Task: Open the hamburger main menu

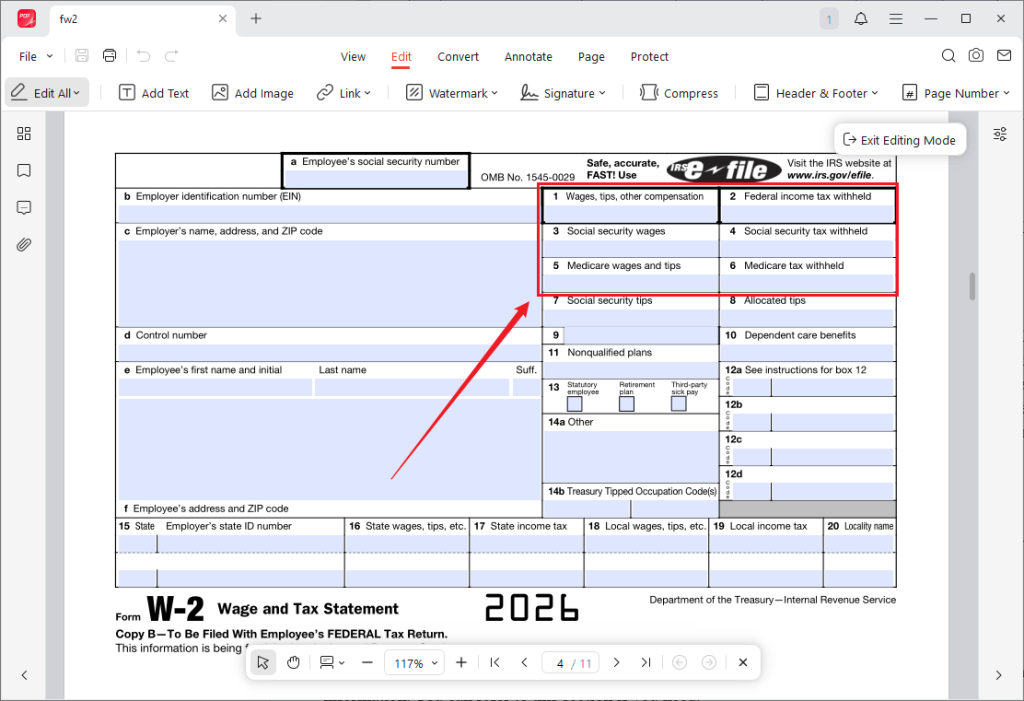Action: [x=896, y=19]
